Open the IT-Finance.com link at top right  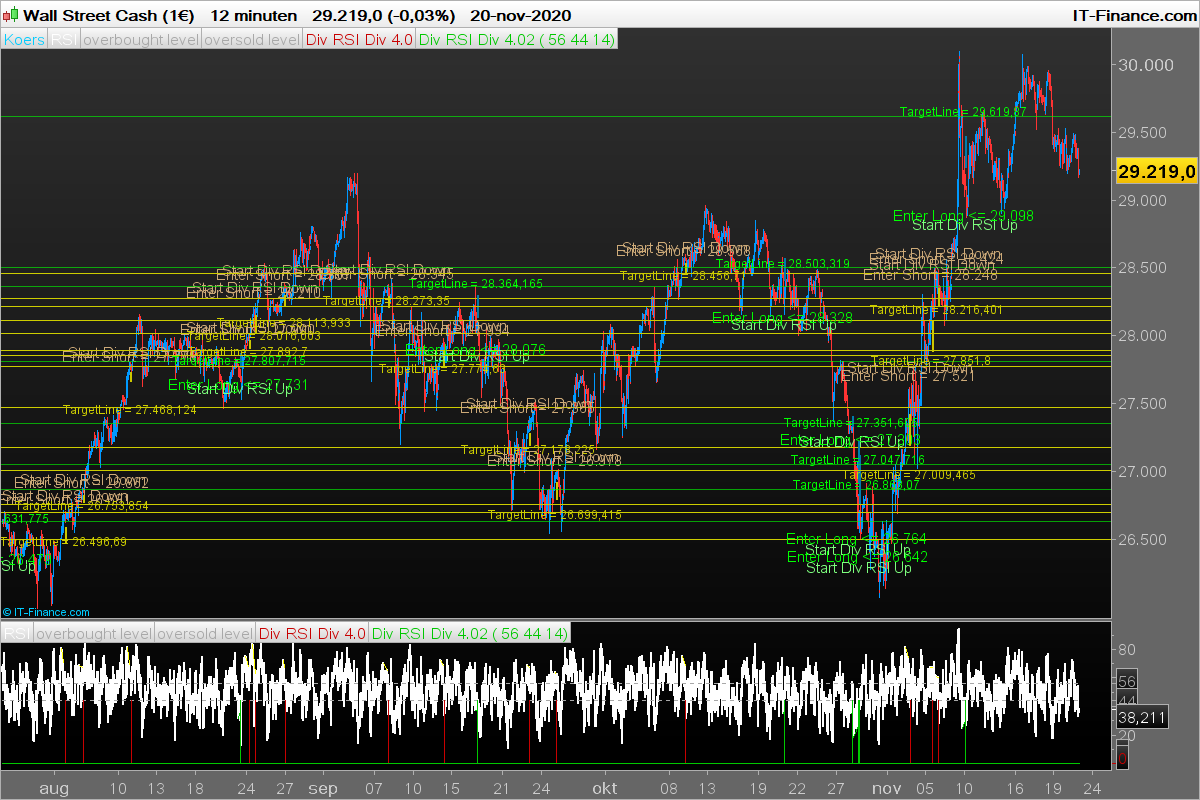pyautogui.click(x=1133, y=15)
